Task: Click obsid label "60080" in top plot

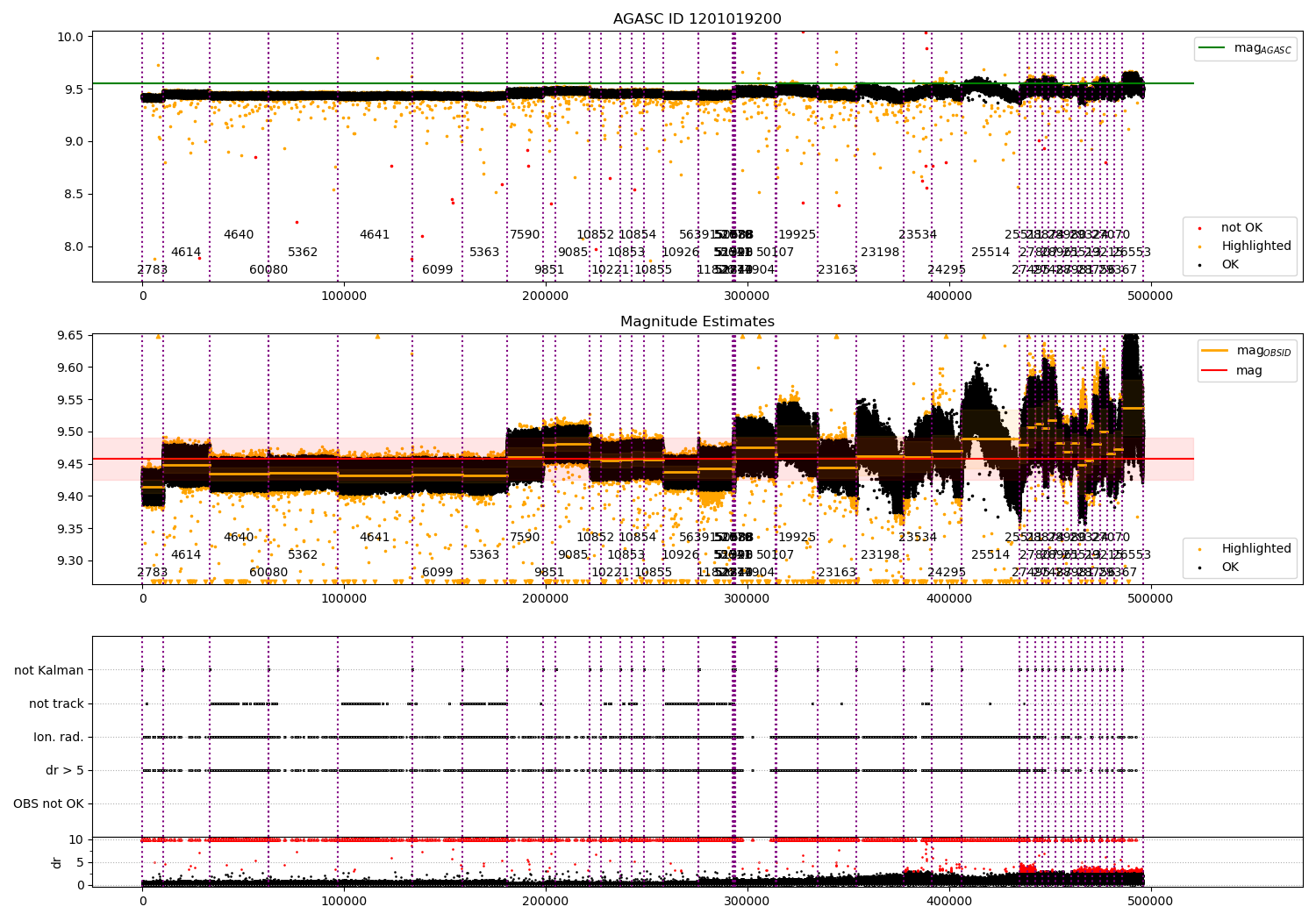Action: tap(268, 270)
